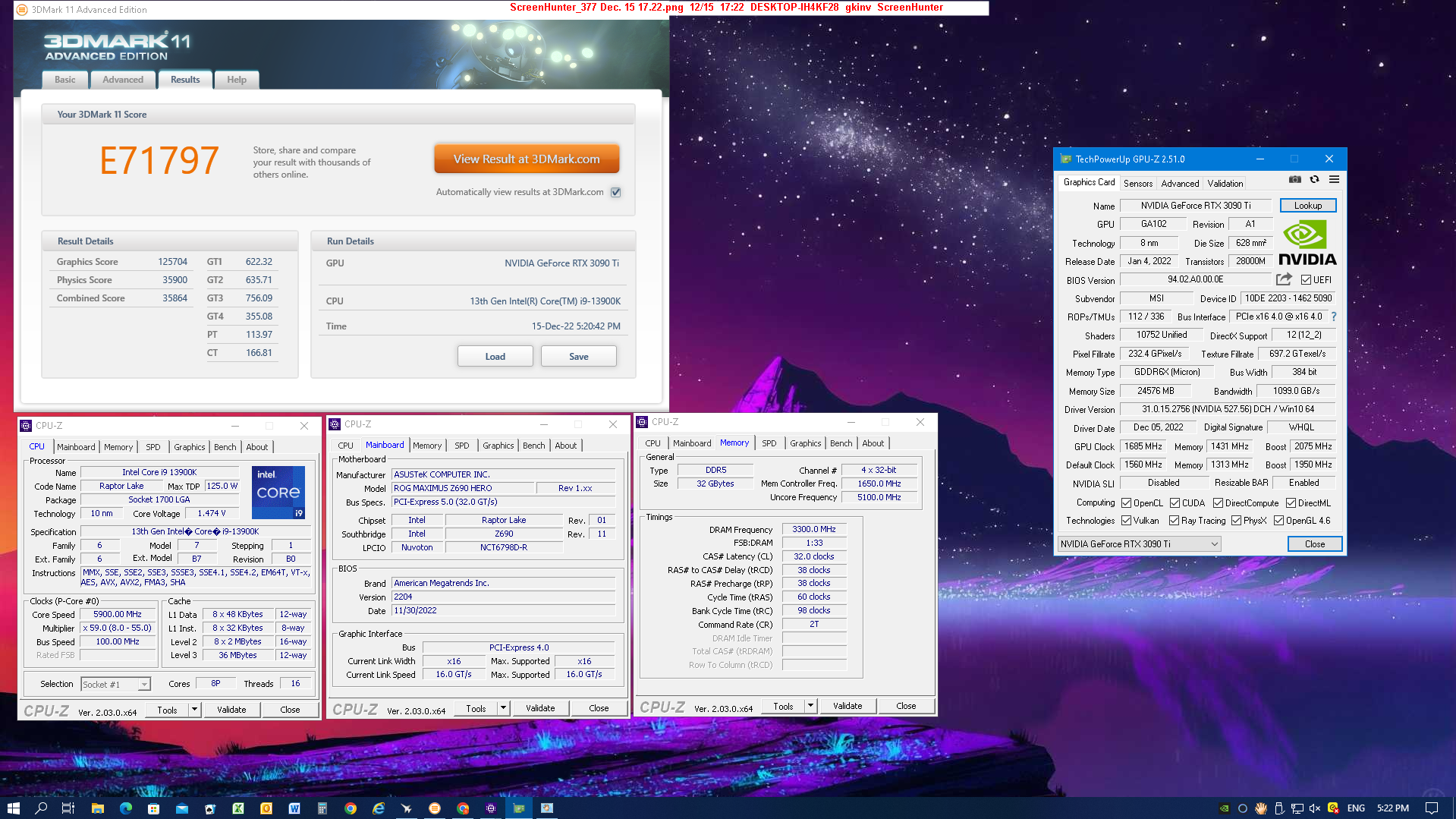Toggle the CUDA checkbox
The width and height of the screenshot is (1456, 819).
coord(1175,502)
